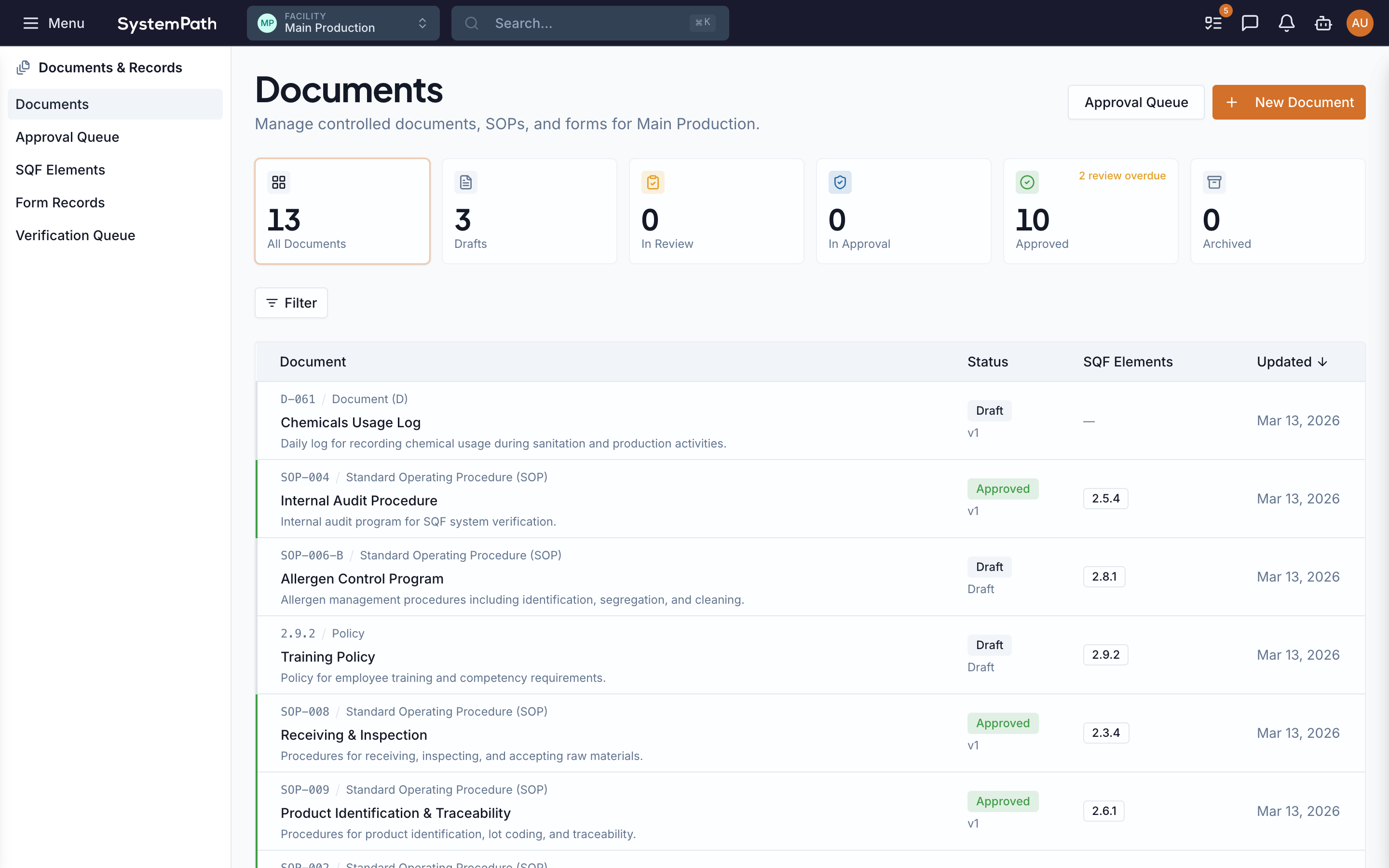The image size is (1389, 868).
Task: Open Form Records in sidebar
Action: click(x=60, y=203)
